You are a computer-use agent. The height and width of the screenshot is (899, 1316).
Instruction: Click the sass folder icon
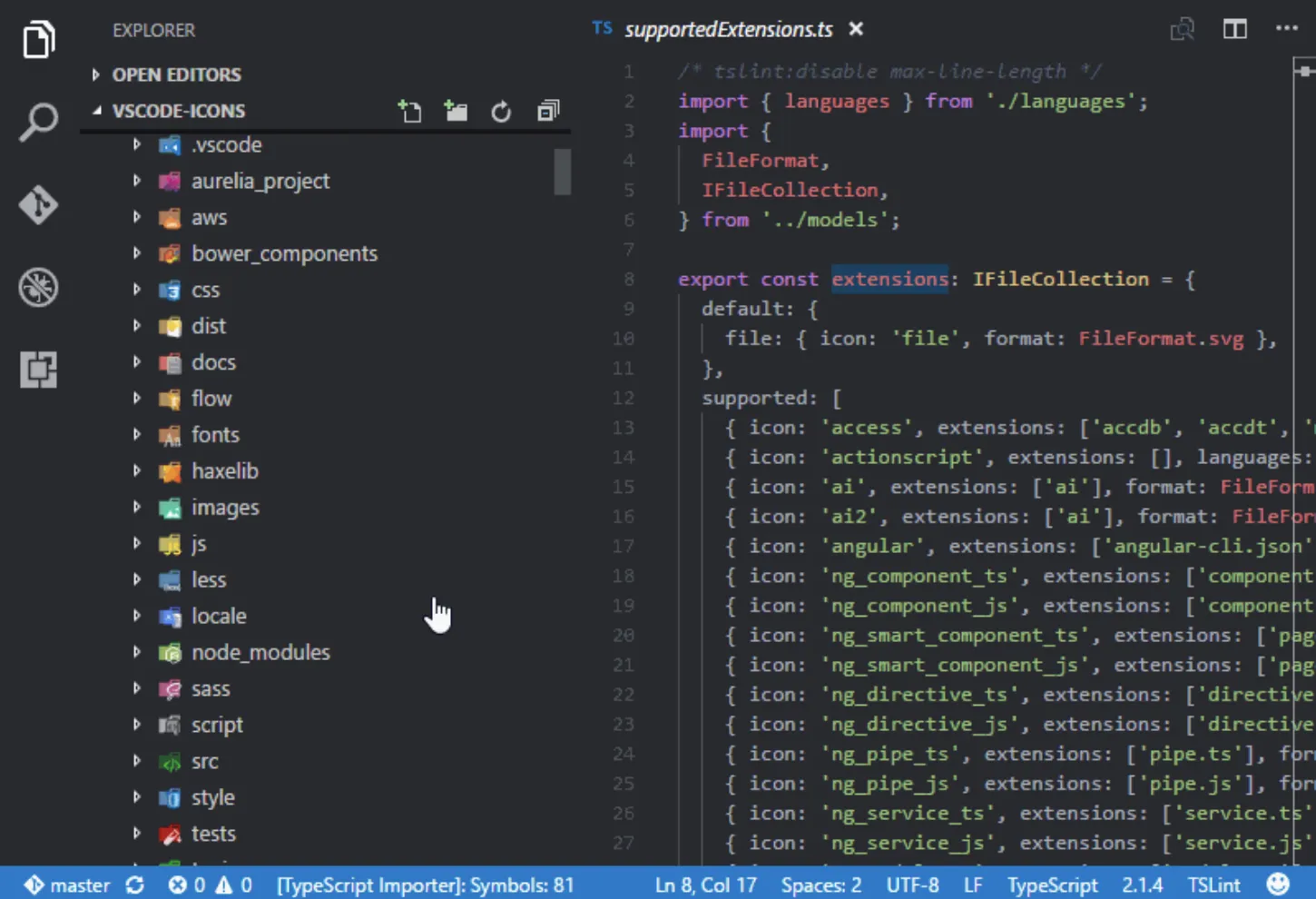[x=170, y=688]
